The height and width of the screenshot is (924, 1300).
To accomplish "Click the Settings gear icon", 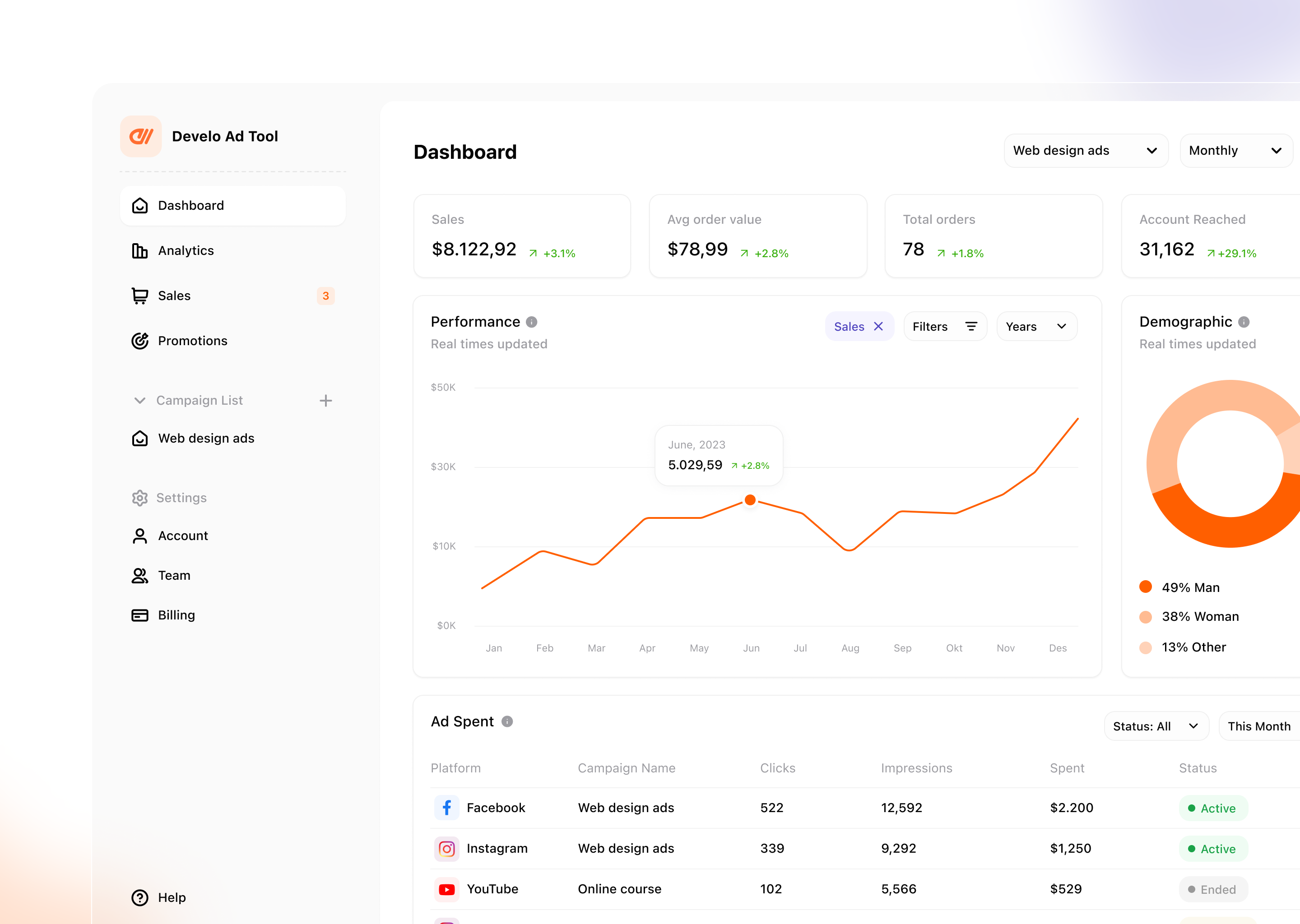I will [x=139, y=498].
